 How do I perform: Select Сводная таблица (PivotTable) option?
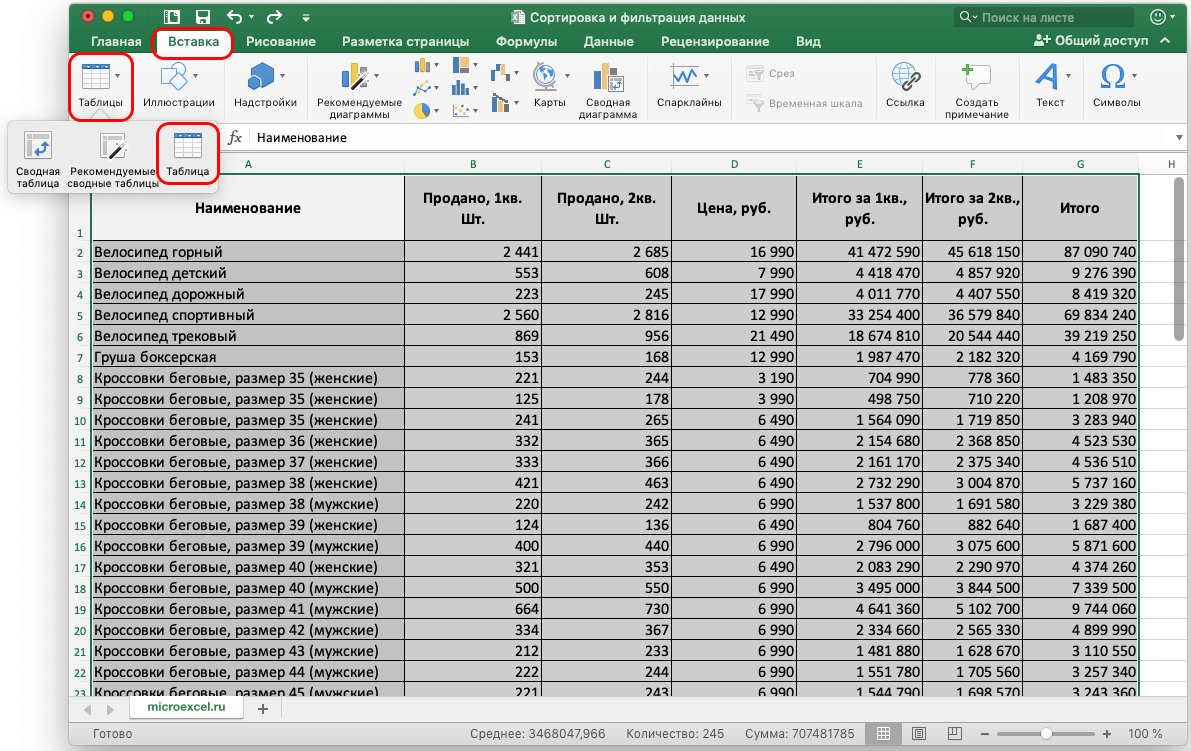(37, 159)
